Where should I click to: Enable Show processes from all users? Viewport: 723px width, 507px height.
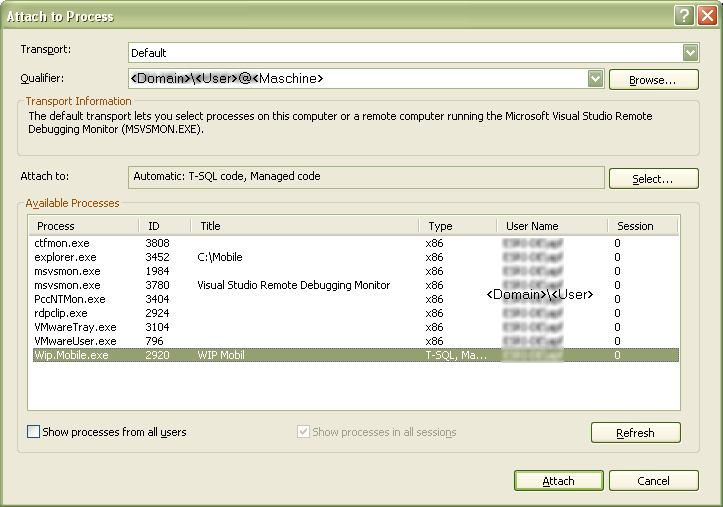pos(33,432)
